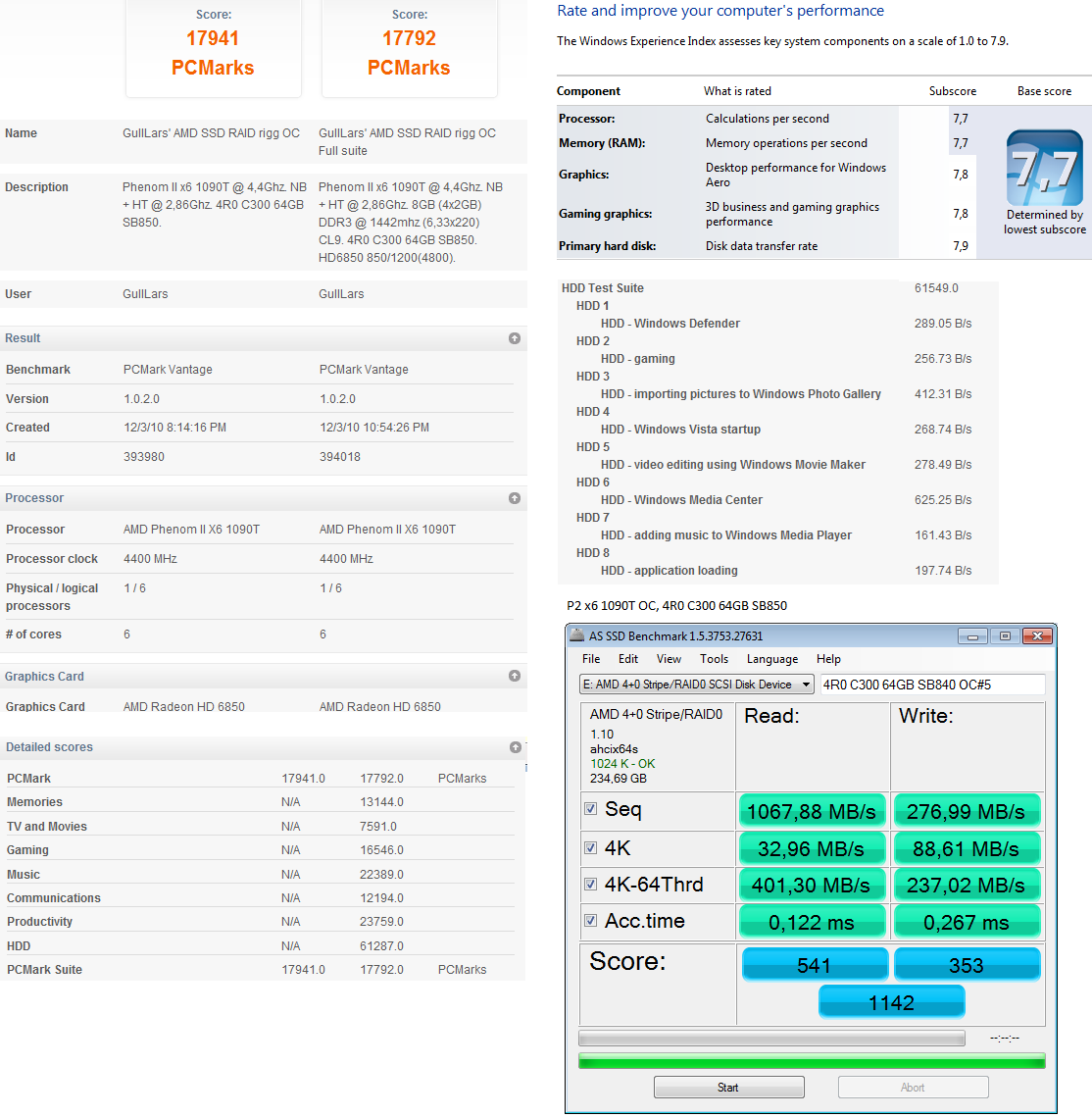Viewport: 1092px width, 1117px height.
Task: Click the total score 1142 box
Action: pyautogui.click(x=892, y=1002)
